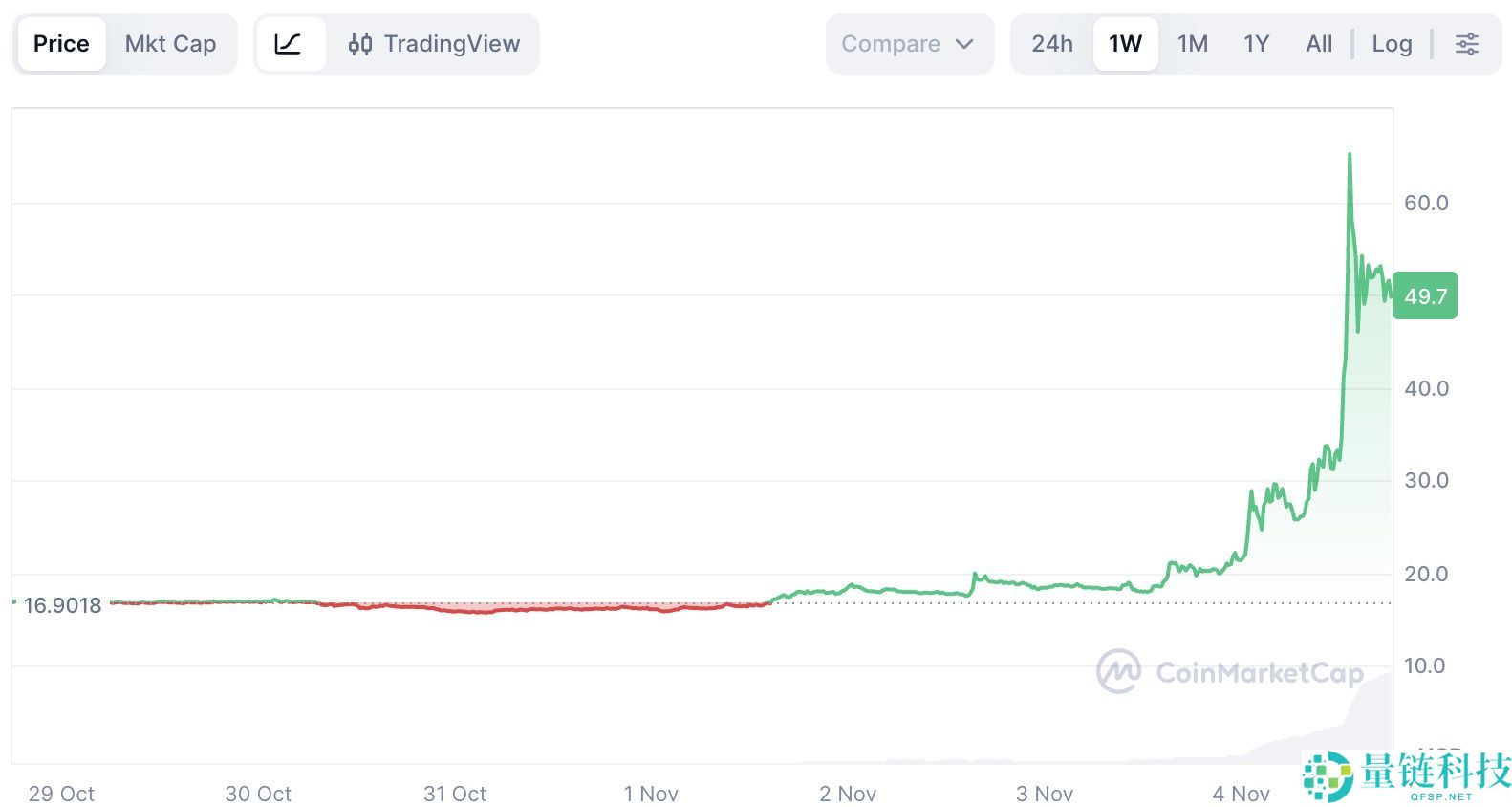This screenshot has width=1512, height=807.
Task: Click the 49.7 current price label
Action: pyautogui.click(x=1425, y=296)
